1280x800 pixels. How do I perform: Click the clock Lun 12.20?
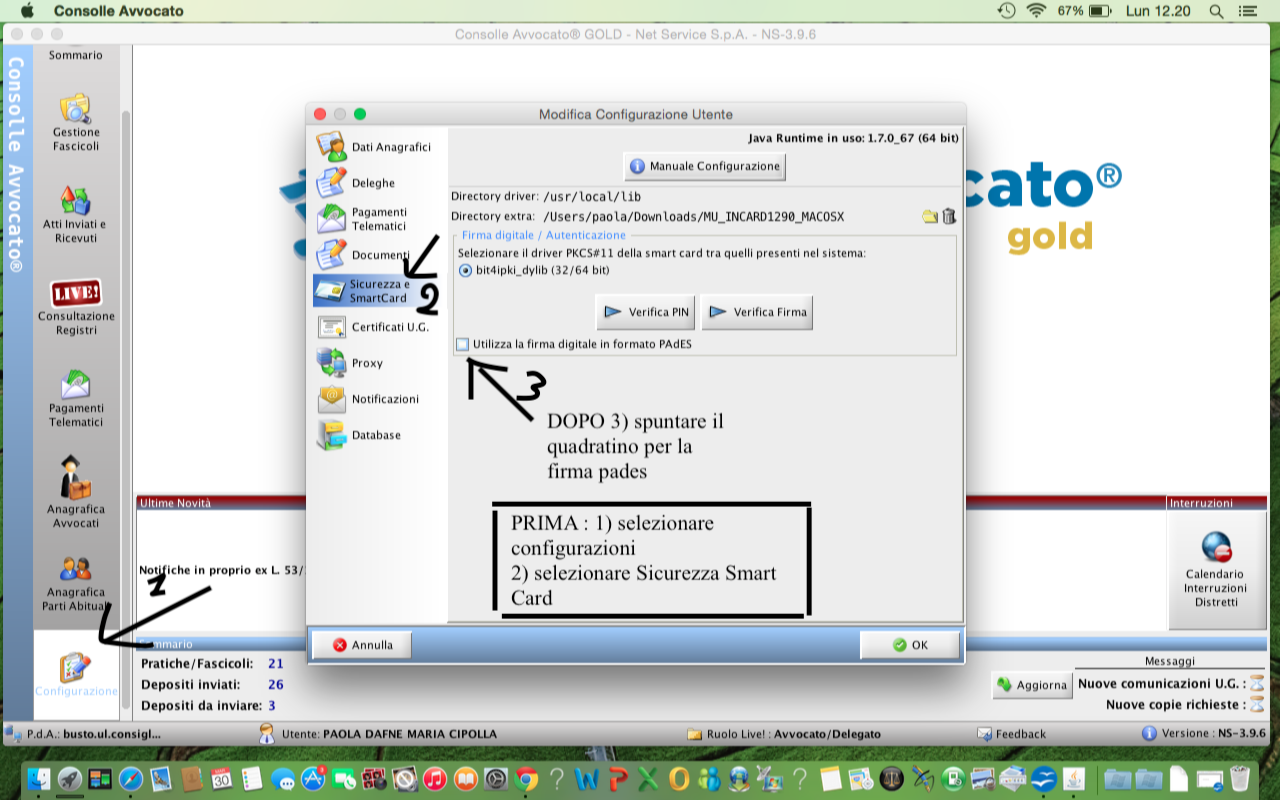pos(1158,11)
